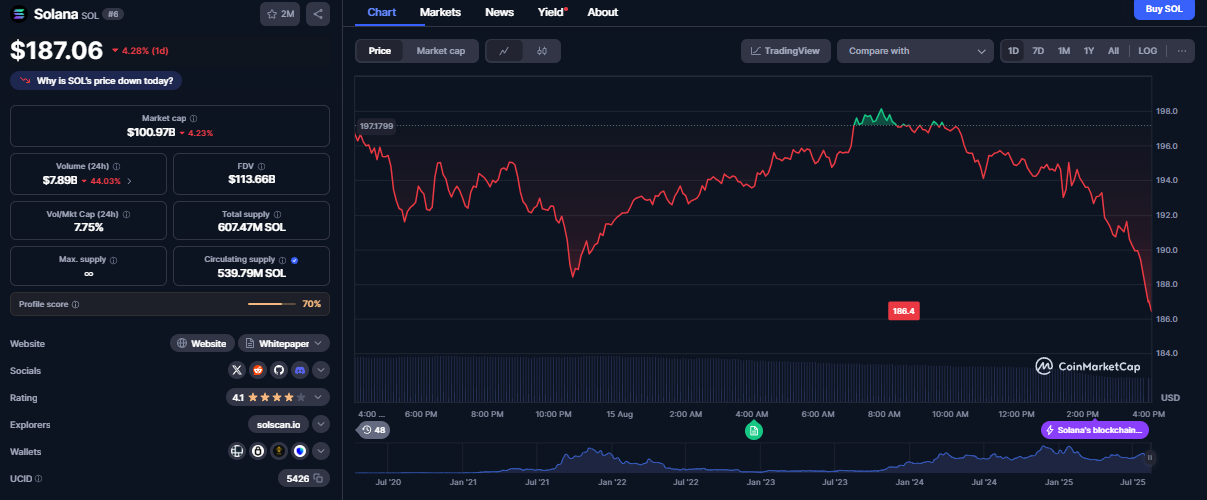Screen dimensions: 1207x500
Task: Expand more Wallets chevron
Action: [321, 451]
